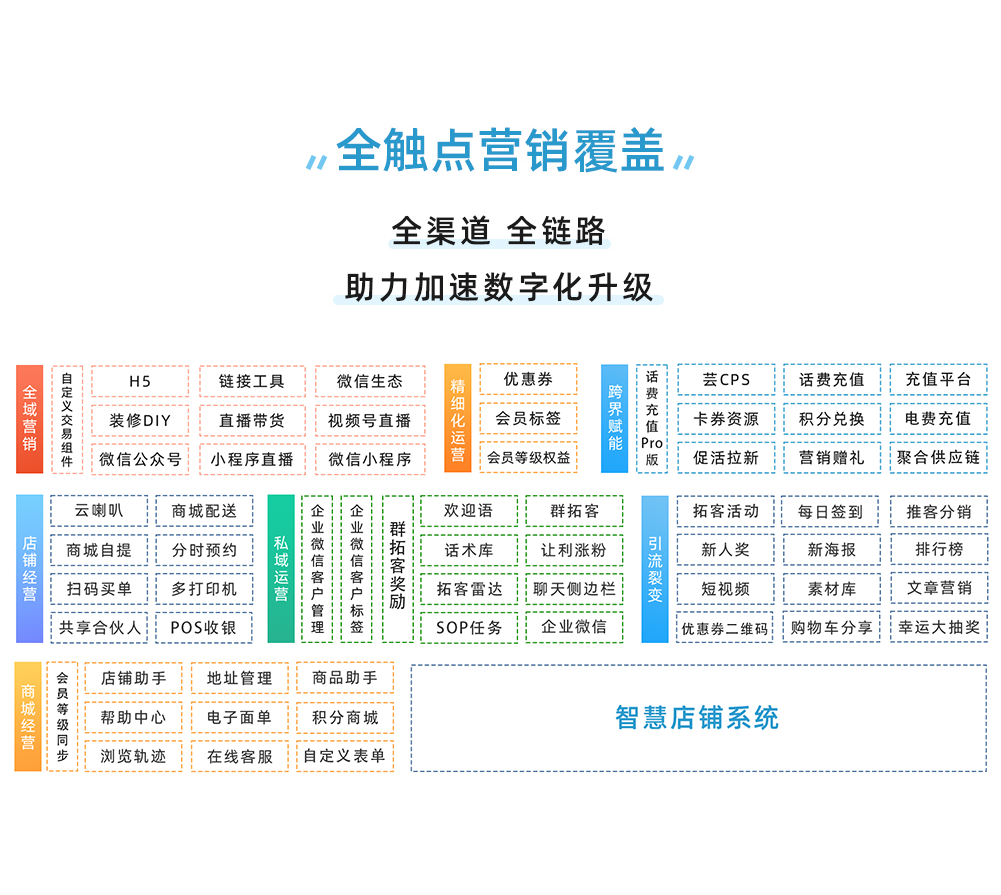Select the H5 box
This screenshot has height=895, width=1001.
pos(140,382)
